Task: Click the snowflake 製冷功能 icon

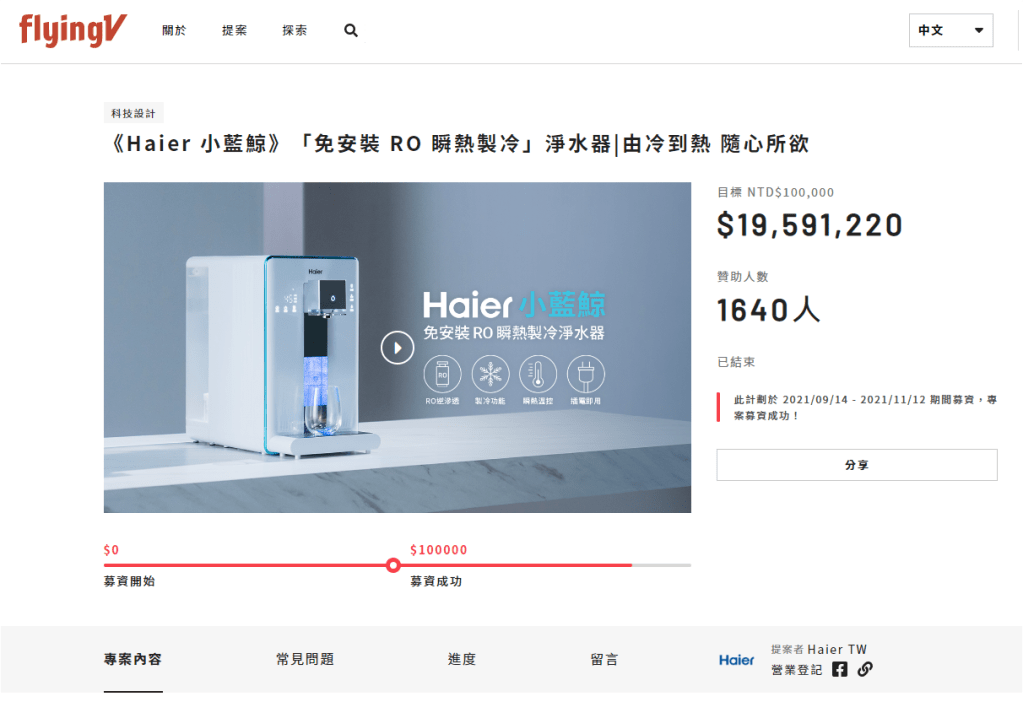Action: [491, 374]
